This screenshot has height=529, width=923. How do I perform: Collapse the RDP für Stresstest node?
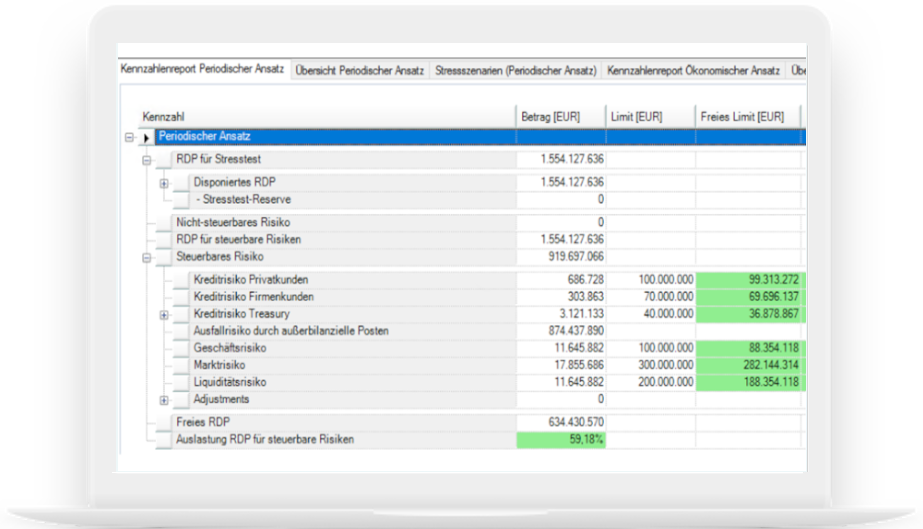[x=147, y=160]
